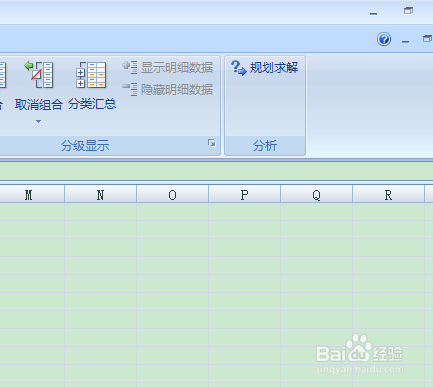Open Solver with 规划求解 button

pyautogui.click(x=265, y=68)
